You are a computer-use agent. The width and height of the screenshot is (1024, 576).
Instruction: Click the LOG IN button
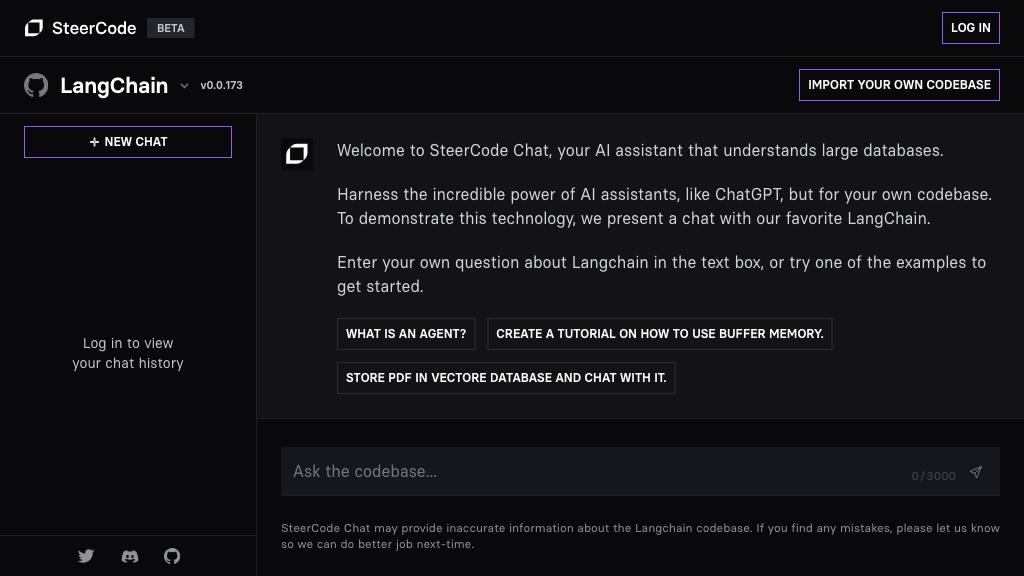click(970, 28)
